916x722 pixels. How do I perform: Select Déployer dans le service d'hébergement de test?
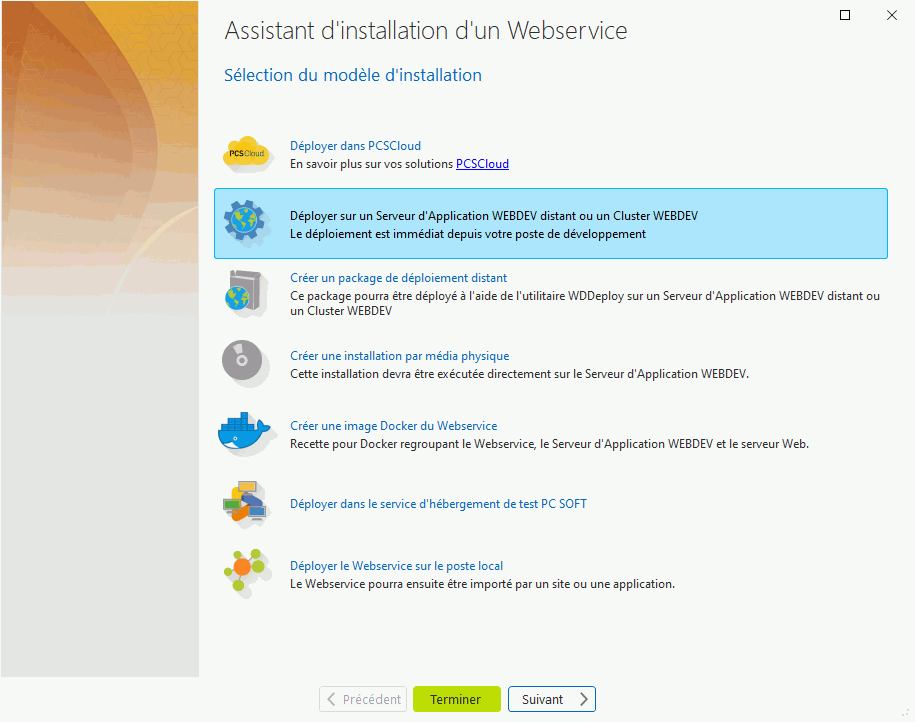point(438,504)
